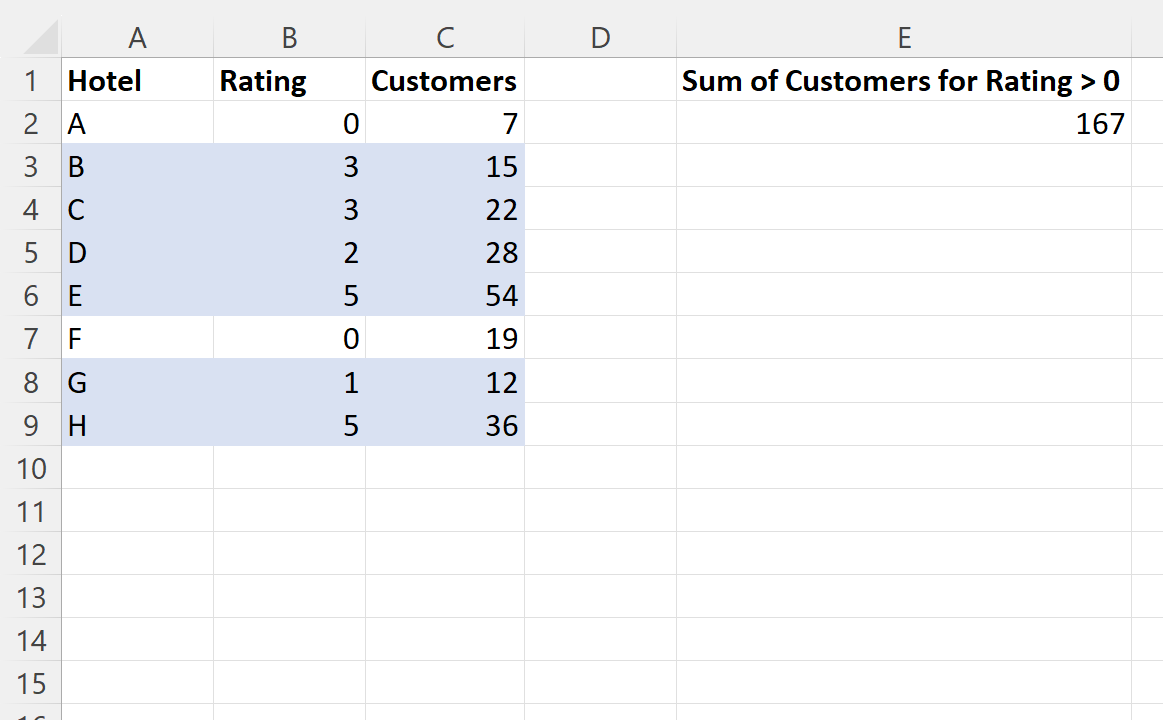The height and width of the screenshot is (720, 1163).
Task: Select column header C
Action: pyautogui.click(x=444, y=37)
